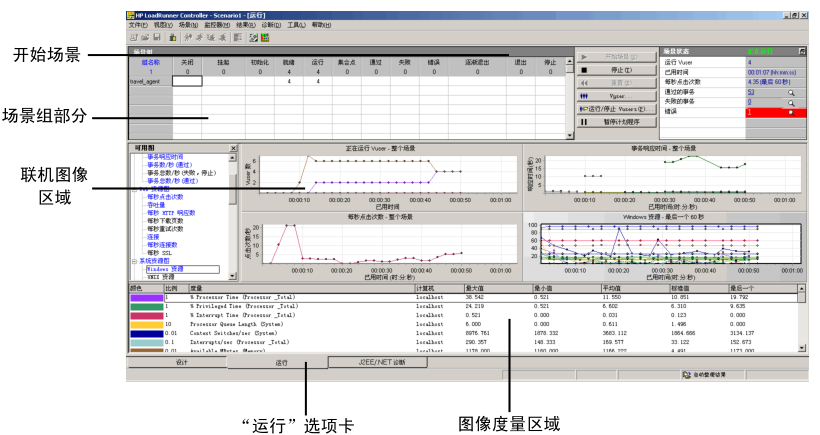Collapse the 系统资源图 tree node

(134, 261)
